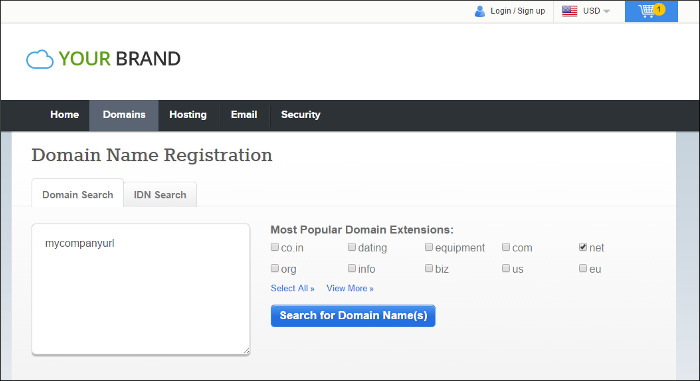Click Search for Domain Name(s) button
The image size is (700, 381).
(353, 316)
